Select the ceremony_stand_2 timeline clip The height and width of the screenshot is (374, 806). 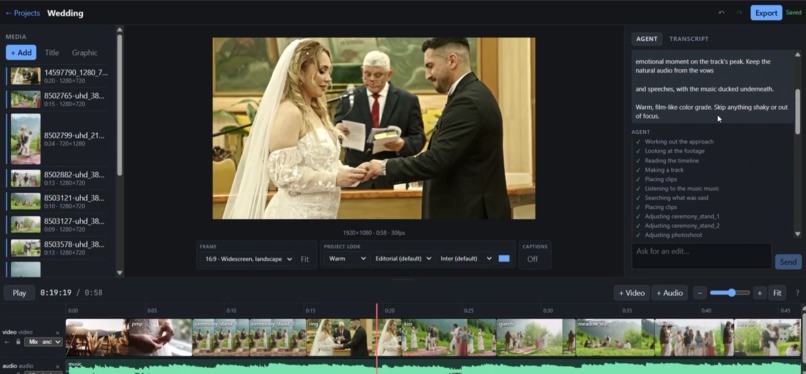(x=278, y=338)
